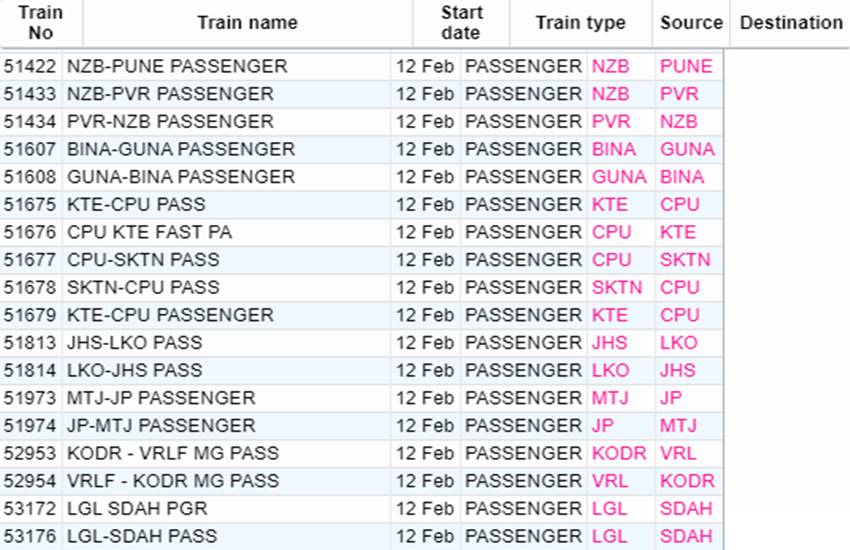Open KODR source link of train 52953
This screenshot has width=850, height=550.
point(619,453)
